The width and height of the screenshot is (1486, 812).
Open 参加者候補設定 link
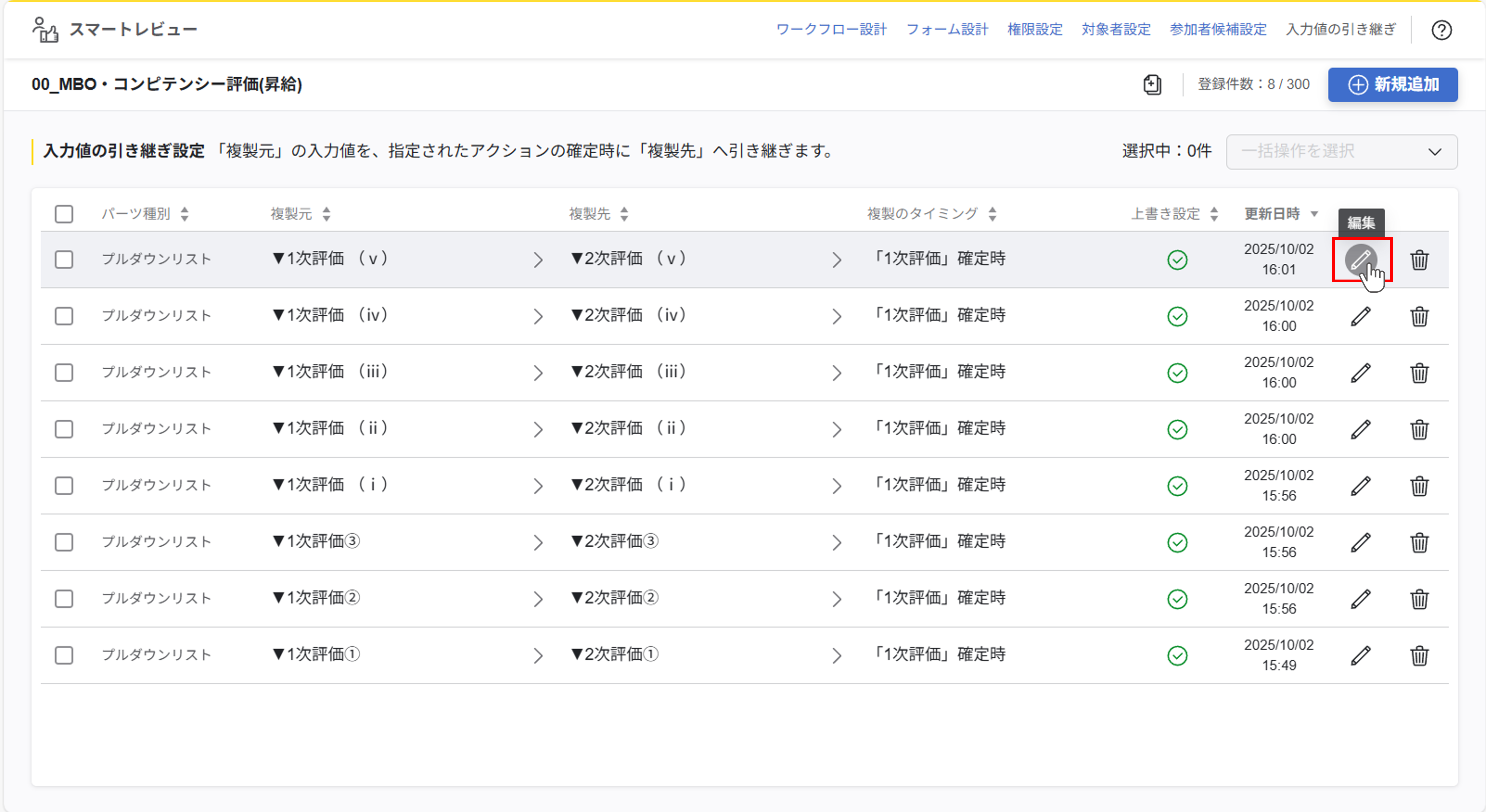[x=1218, y=29]
